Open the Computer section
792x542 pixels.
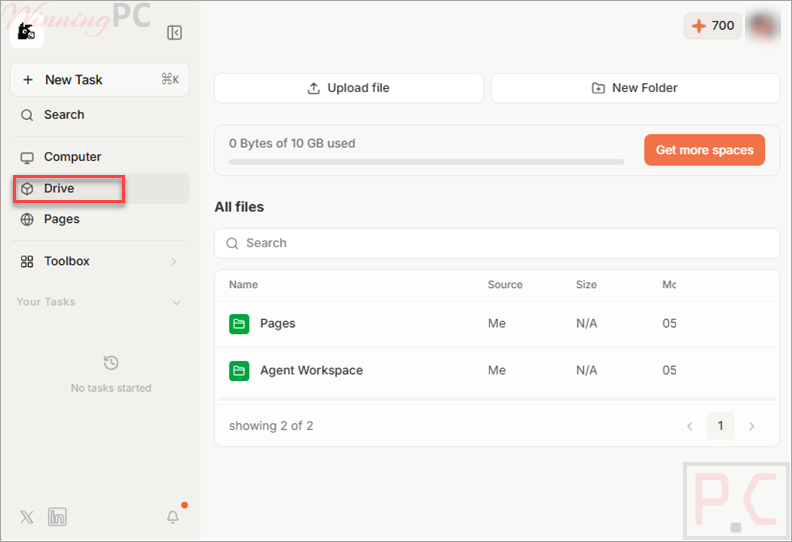[100, 157]
